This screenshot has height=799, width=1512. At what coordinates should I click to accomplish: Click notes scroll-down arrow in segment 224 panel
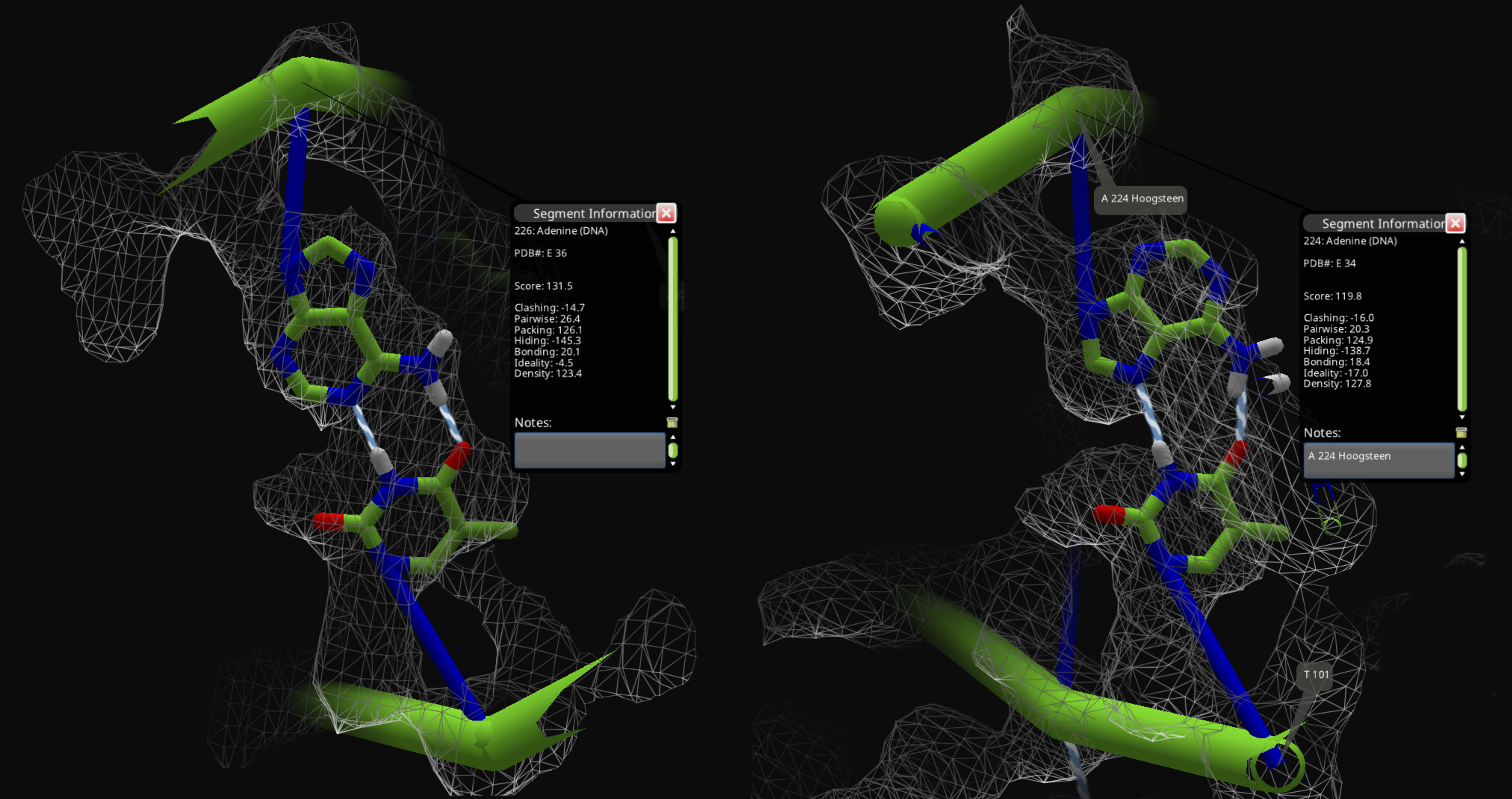(1462, 474)
